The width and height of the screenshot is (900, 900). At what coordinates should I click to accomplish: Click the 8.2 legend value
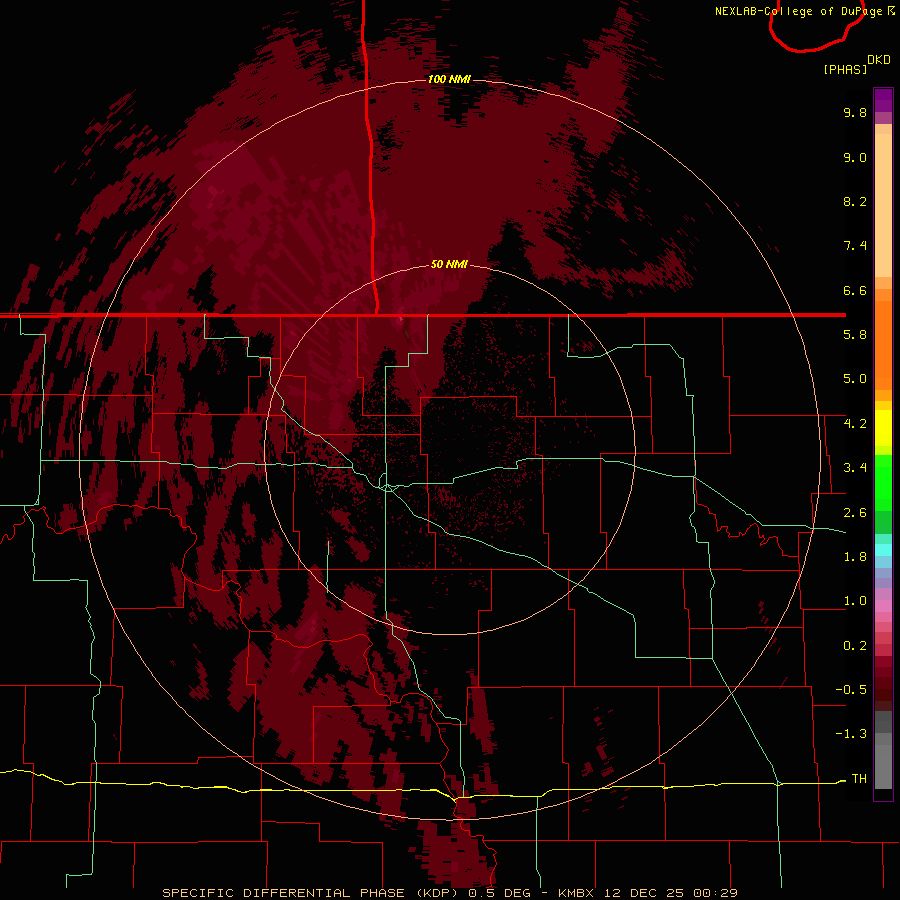pos(855,201)
